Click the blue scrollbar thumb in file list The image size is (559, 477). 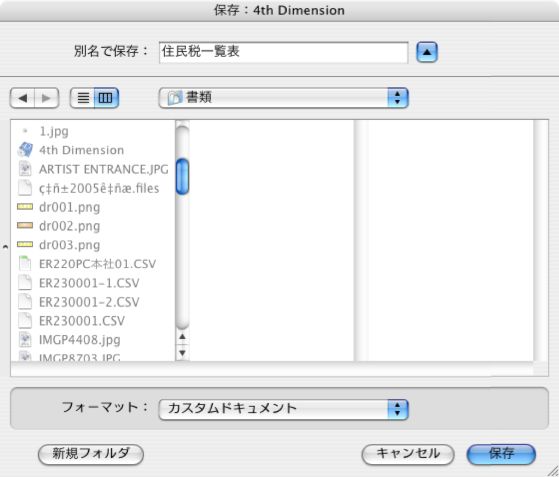[x=183, y=176]
